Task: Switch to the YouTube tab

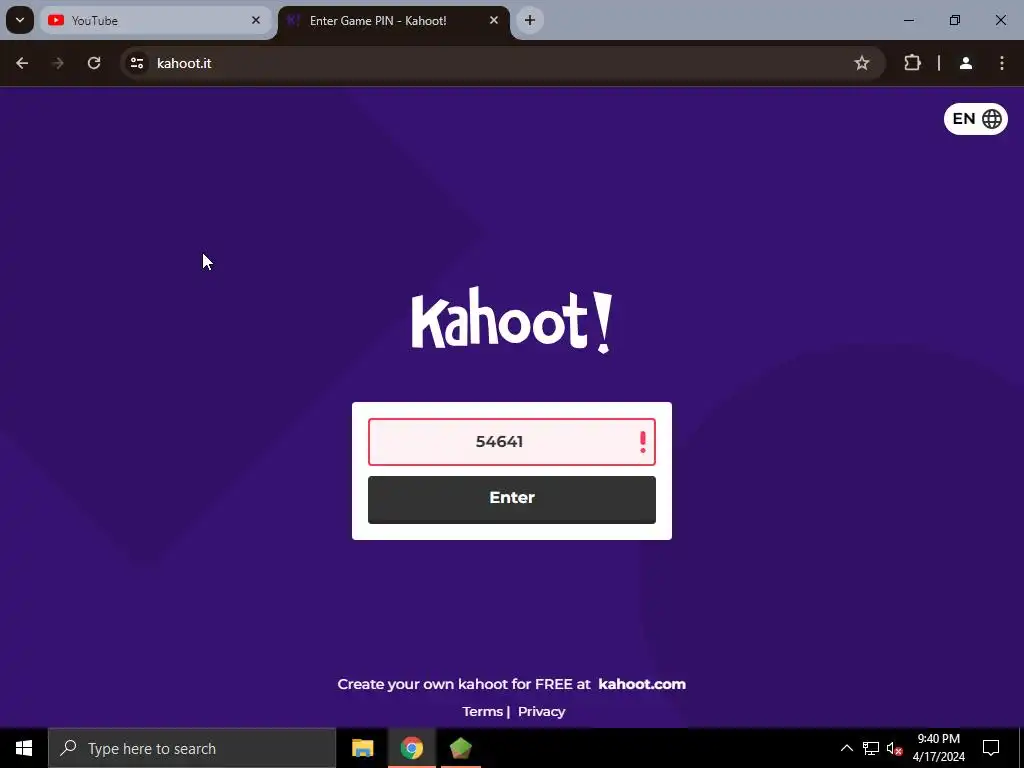Action: coord(157,21)
